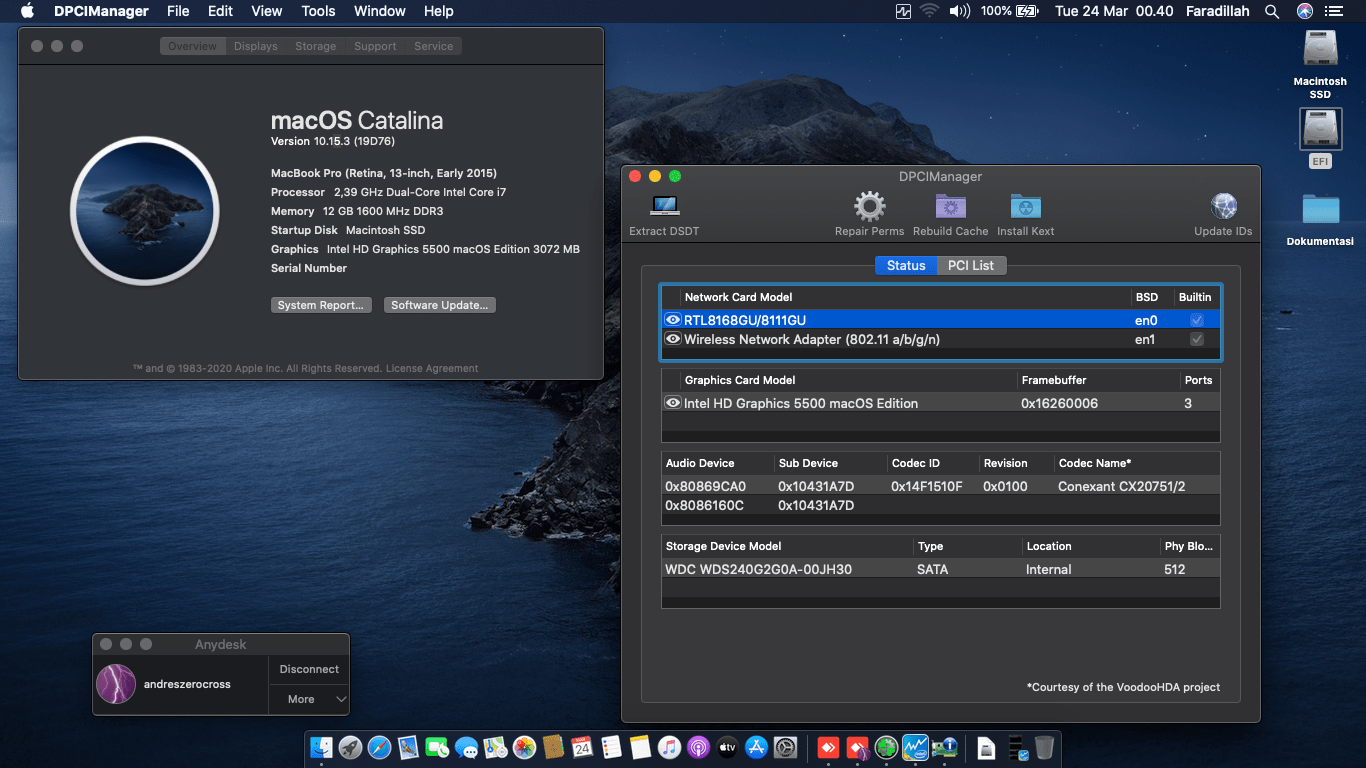Click the Siri menu bar icon
This screenshot has width=1366, height=768.
coord(1304,11)
